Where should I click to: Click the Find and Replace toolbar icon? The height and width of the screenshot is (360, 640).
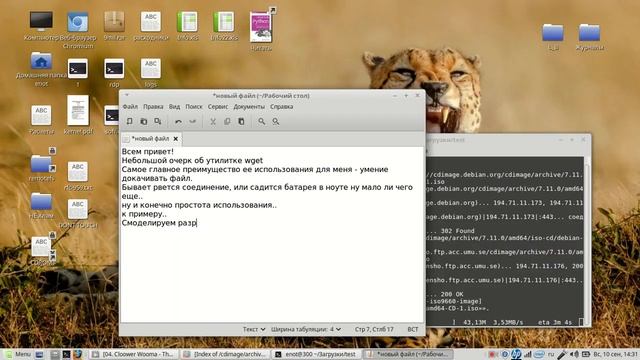tap(276, 121)
